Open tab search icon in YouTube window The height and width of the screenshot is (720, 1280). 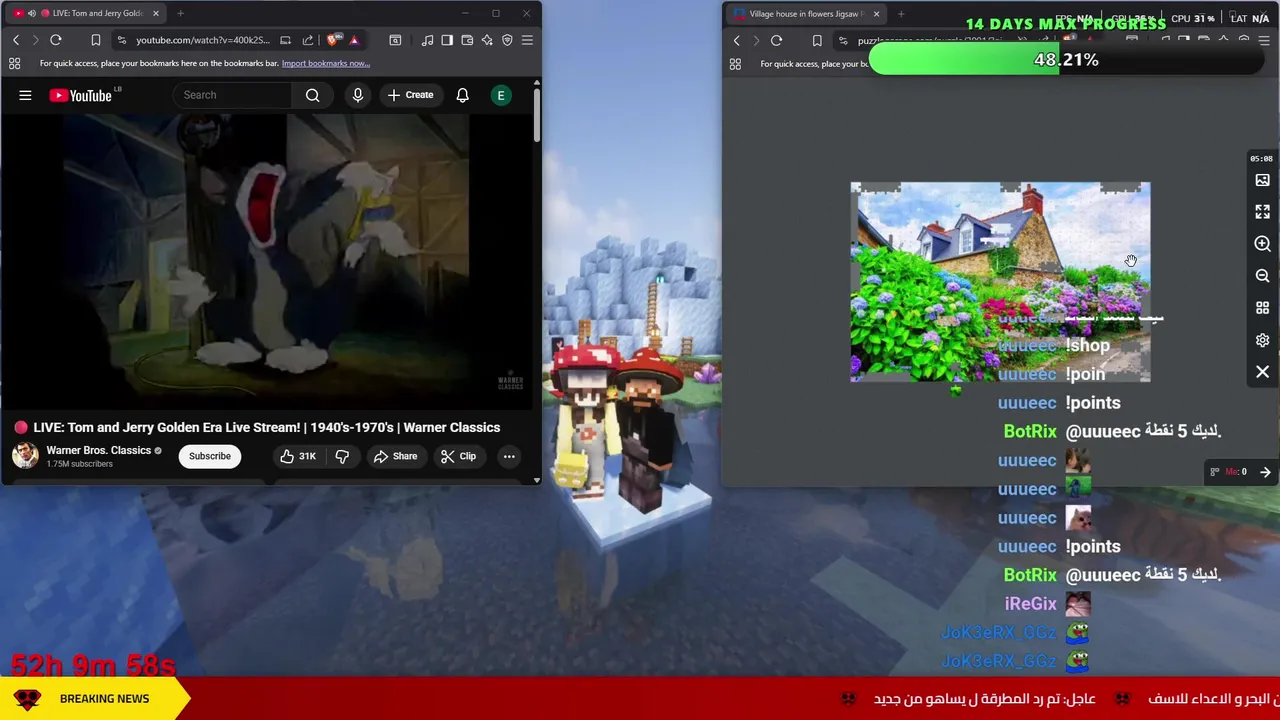point(395,40)
